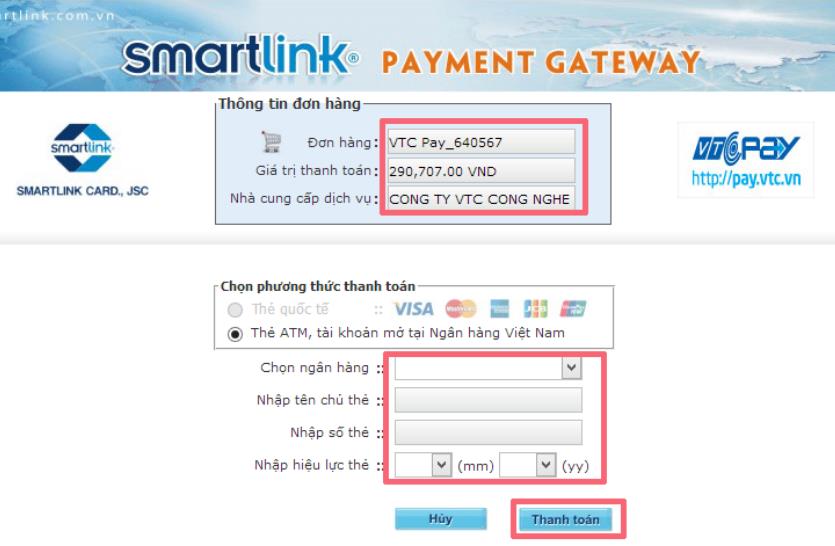Image resolution: width=835 pixels, height=546 pixels.
Task: Focus the Nhập số thẻ field
Action: point(488,433)
